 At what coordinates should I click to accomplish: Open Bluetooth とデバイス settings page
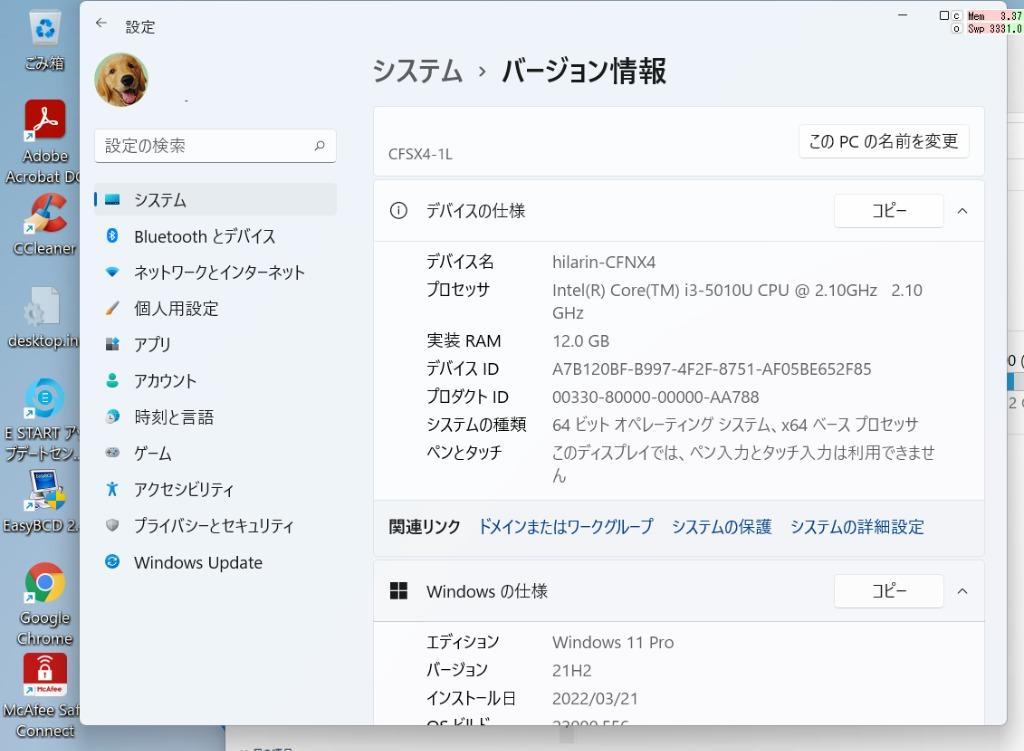coord(216,236)
